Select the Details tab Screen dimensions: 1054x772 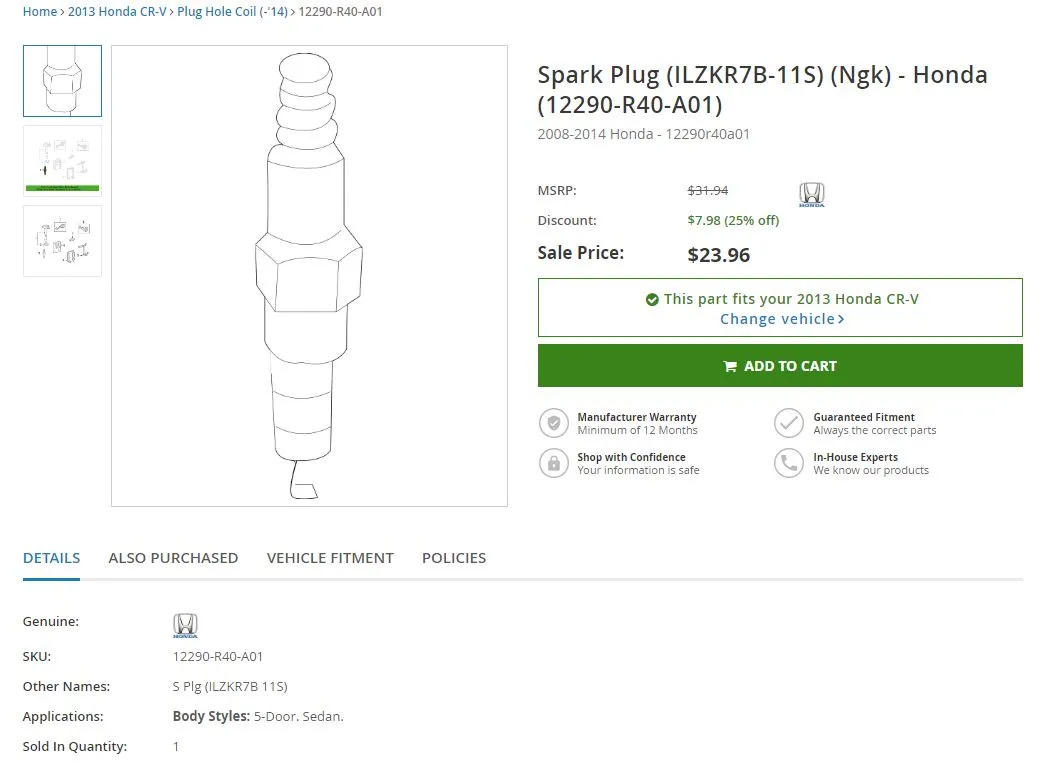51,558
